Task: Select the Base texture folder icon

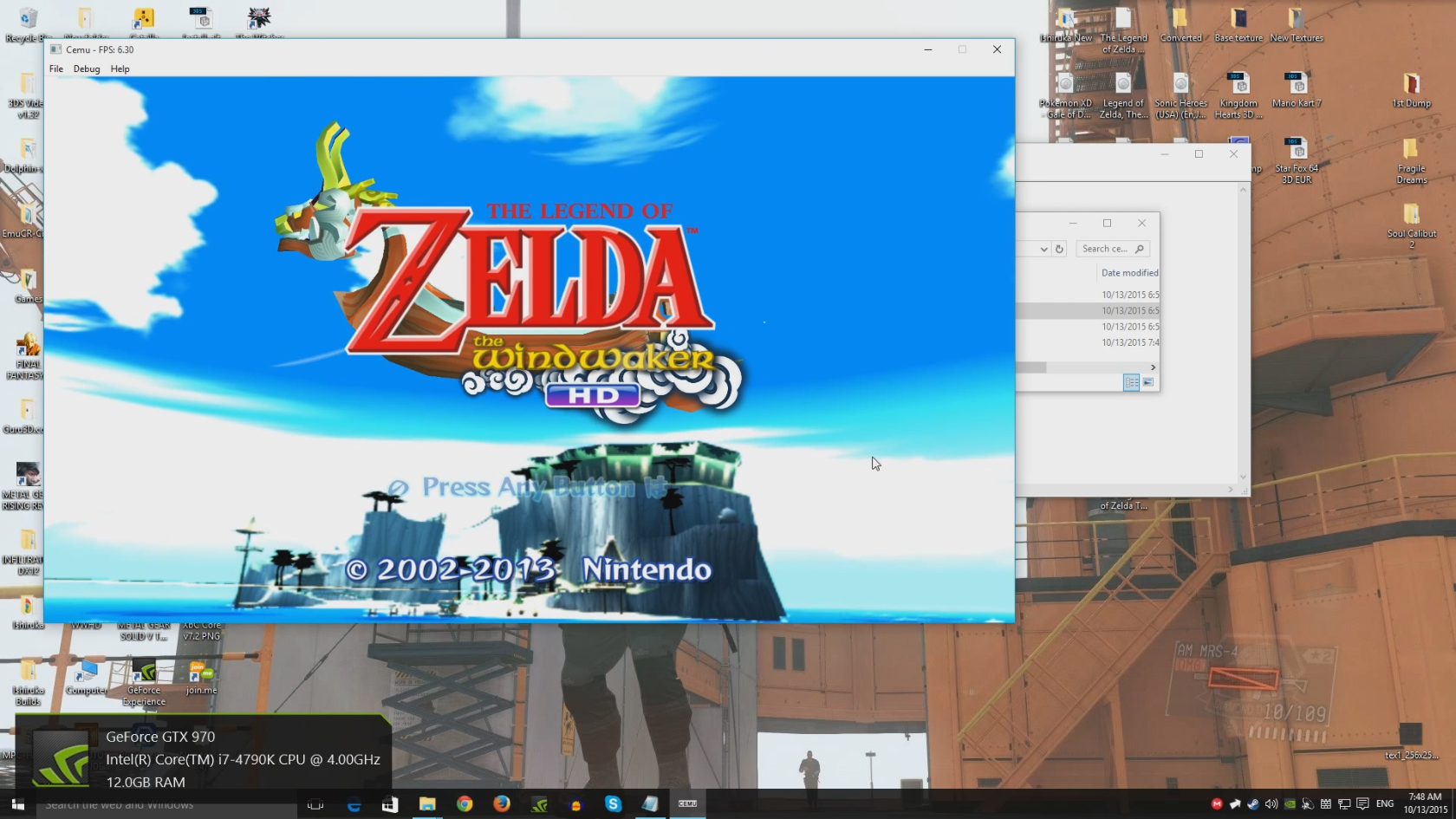Action: [x=1238, y=25]
